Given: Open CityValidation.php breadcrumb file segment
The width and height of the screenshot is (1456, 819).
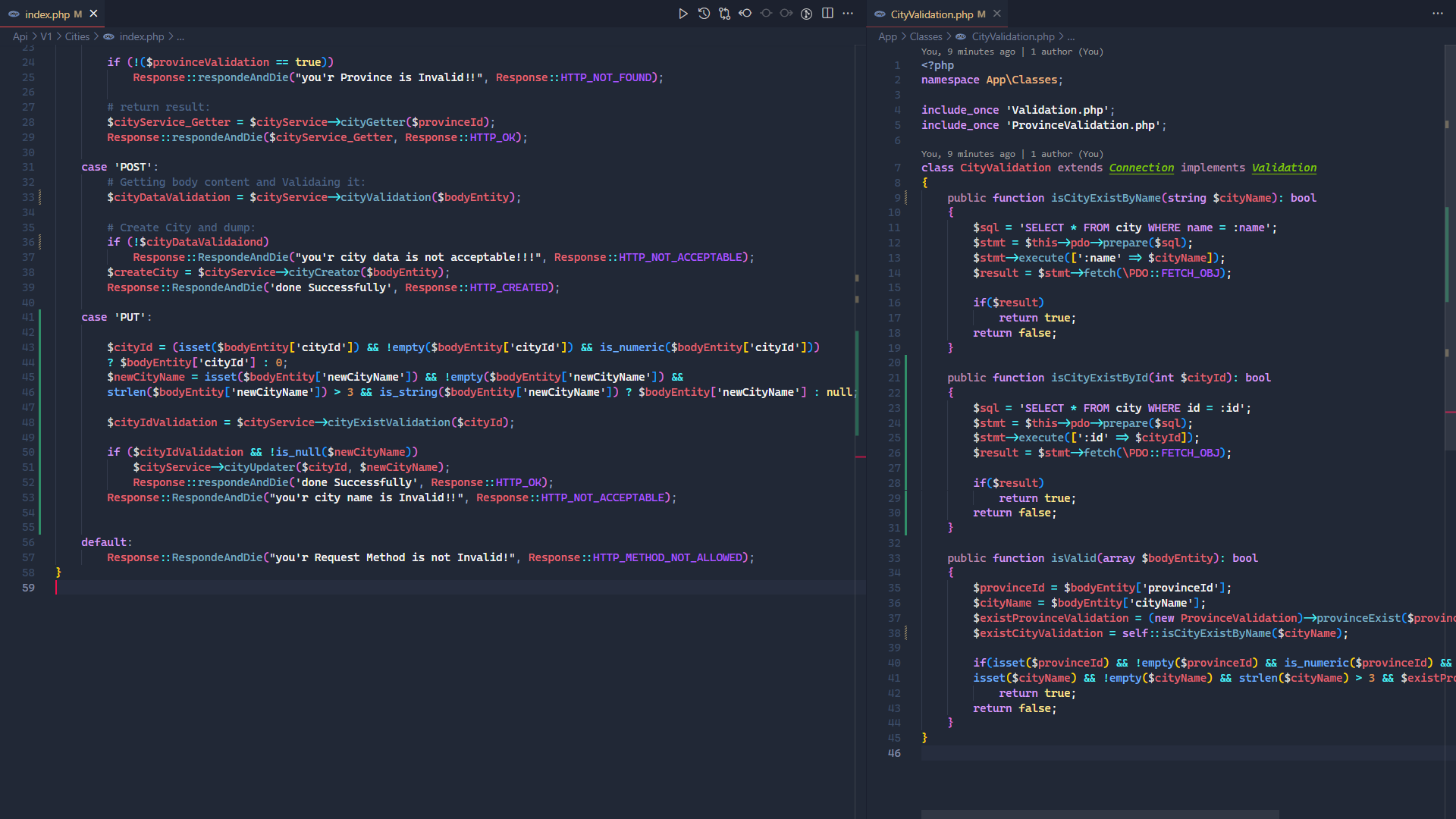Looking at the screenshot, I should click(x=1013, y=36).
